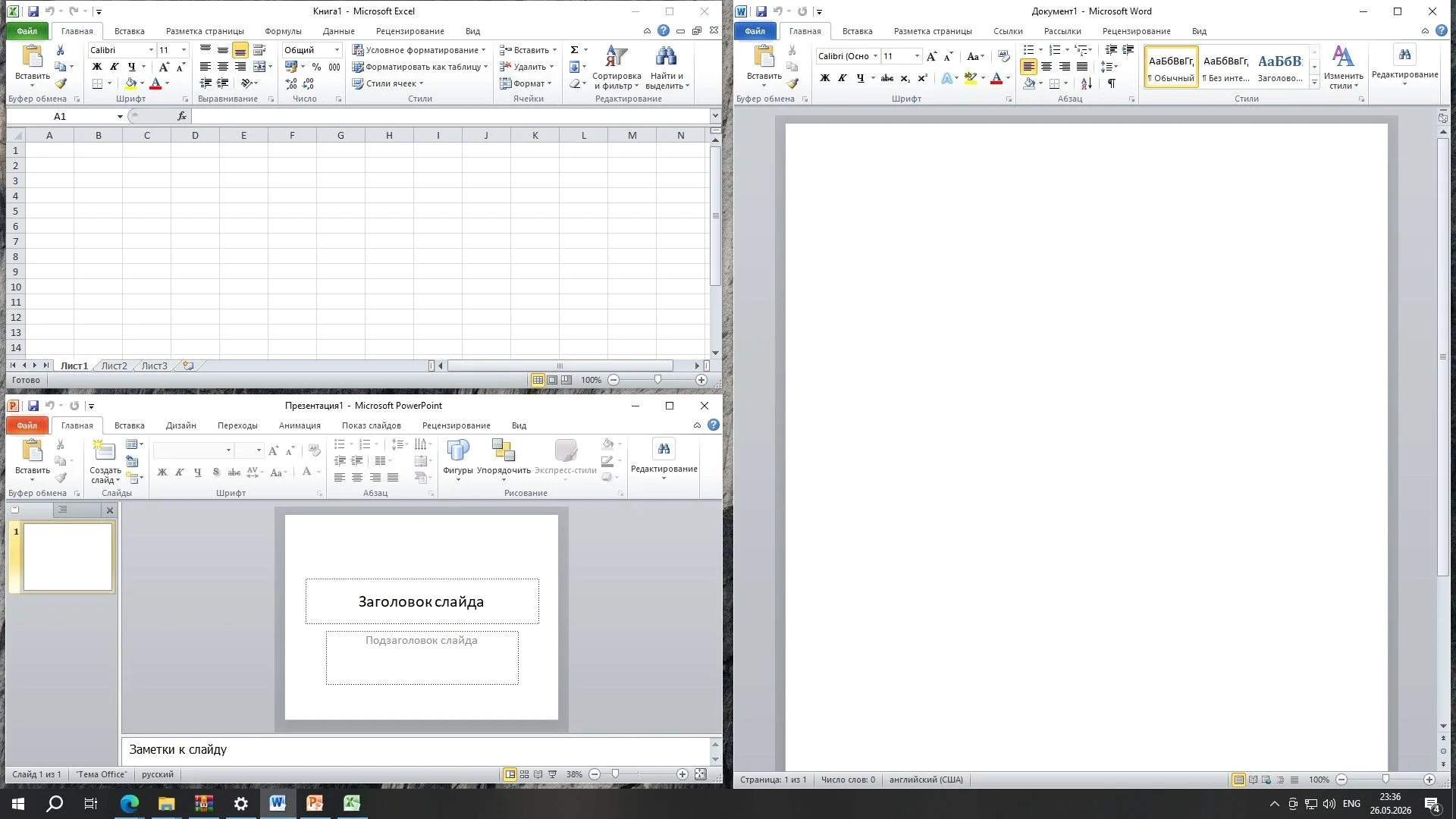Click Change Styles icon in Word
1456x819 pixels.
[1343, 57]
